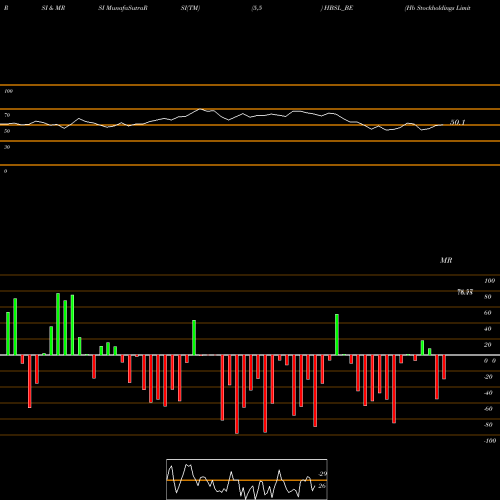
Task: Click the '70' level label on RSI axis
Action: click(7, 115)
